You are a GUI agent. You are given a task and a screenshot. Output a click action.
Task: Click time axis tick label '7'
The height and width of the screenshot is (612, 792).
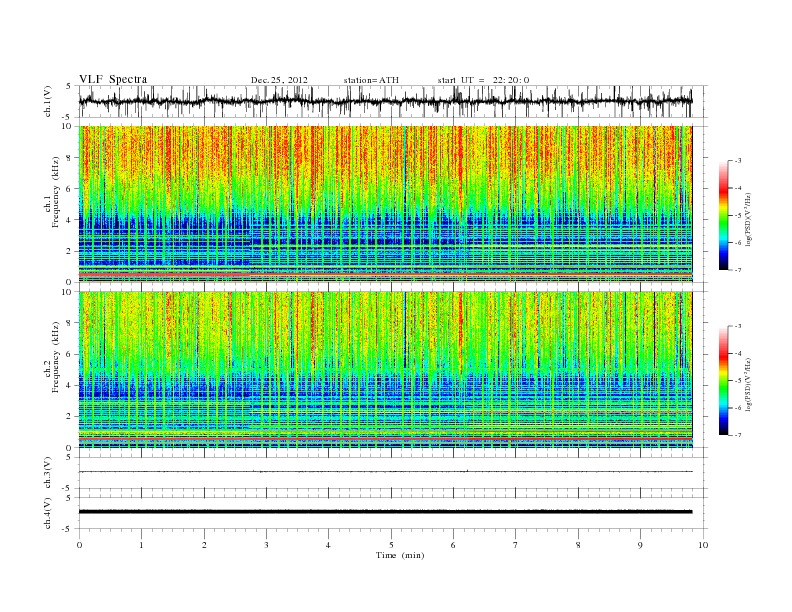tap(516, 545)
